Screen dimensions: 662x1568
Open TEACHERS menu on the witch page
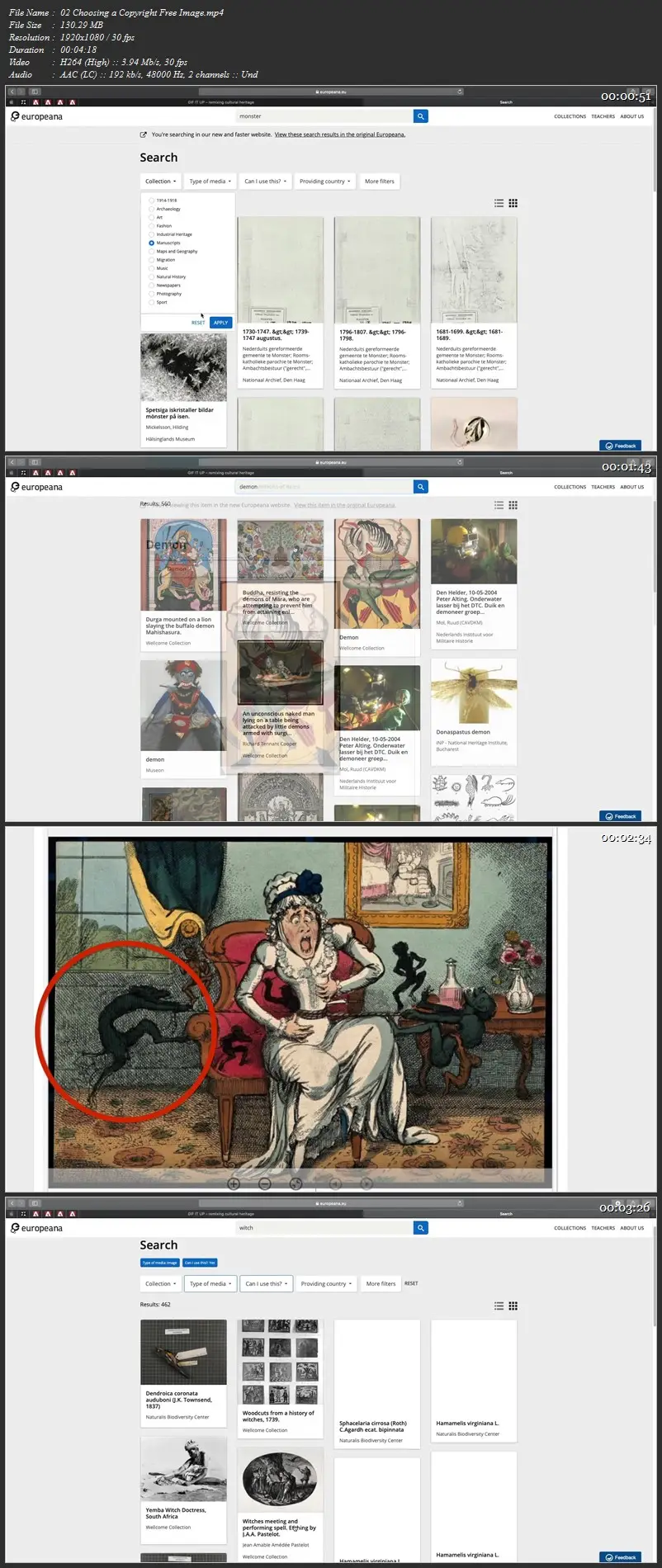[603, 1228]
